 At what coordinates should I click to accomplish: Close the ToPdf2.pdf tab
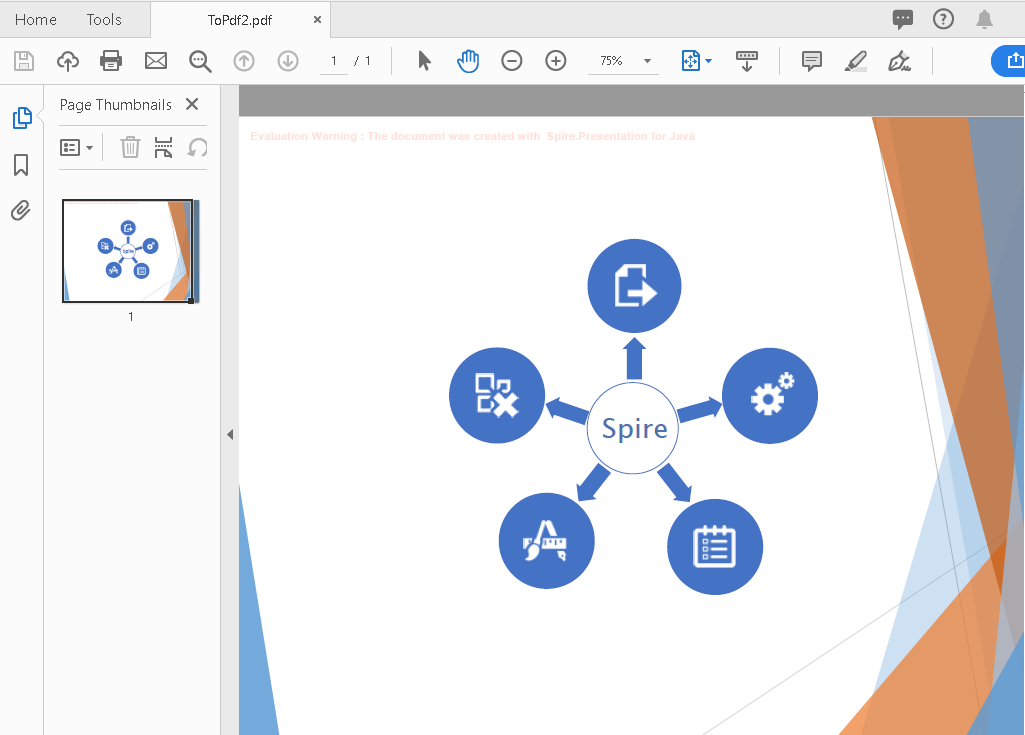point(317,20)
